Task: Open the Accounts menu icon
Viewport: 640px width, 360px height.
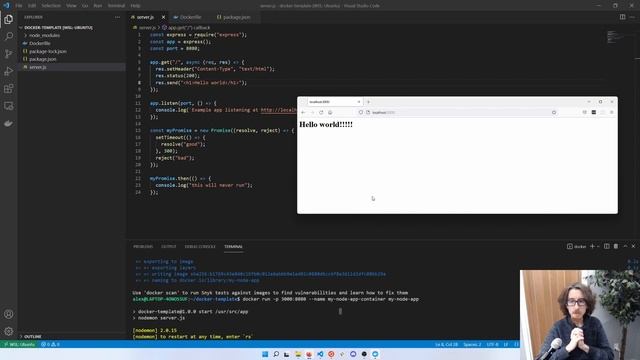Action: tap(9, 314)
